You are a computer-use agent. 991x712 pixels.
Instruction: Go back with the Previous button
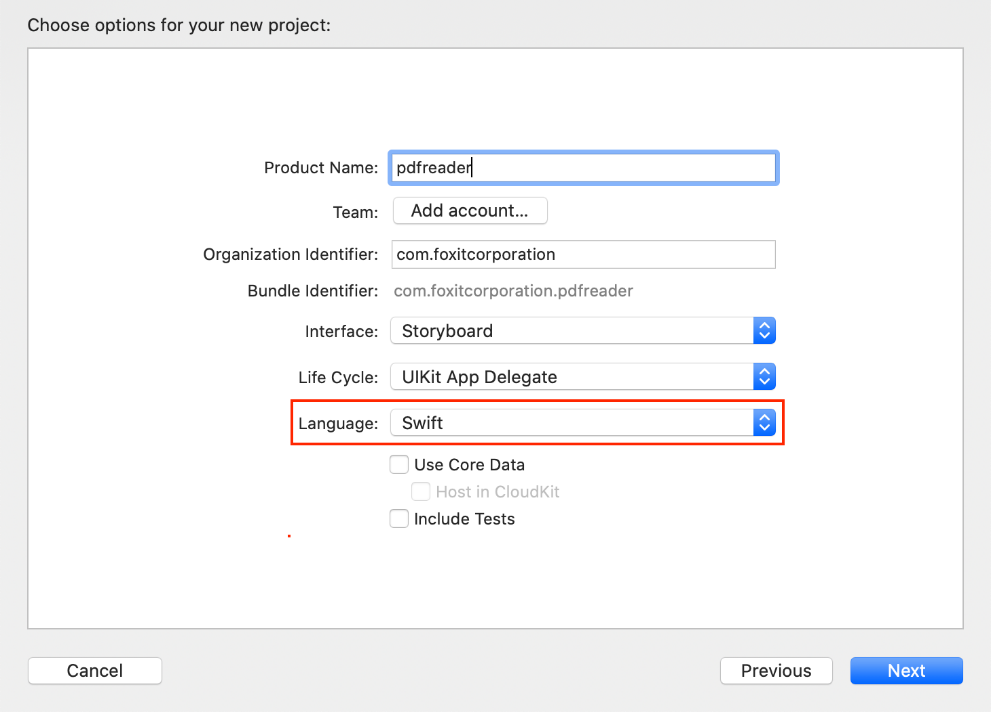pos(776,671)
